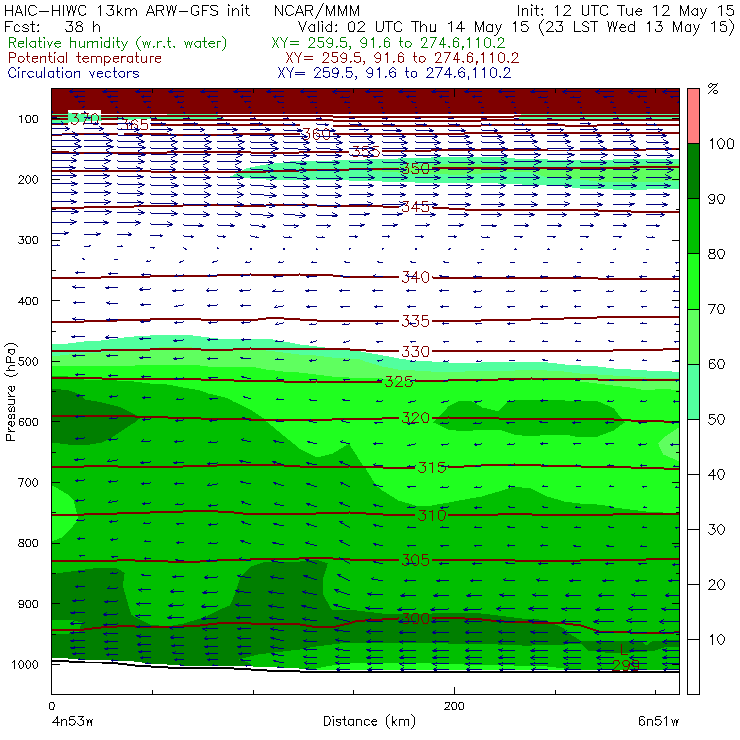Click the red 'L' low marker
Image resolution: width=740 pixels, height=740 pixels.
tap(624, 650)
